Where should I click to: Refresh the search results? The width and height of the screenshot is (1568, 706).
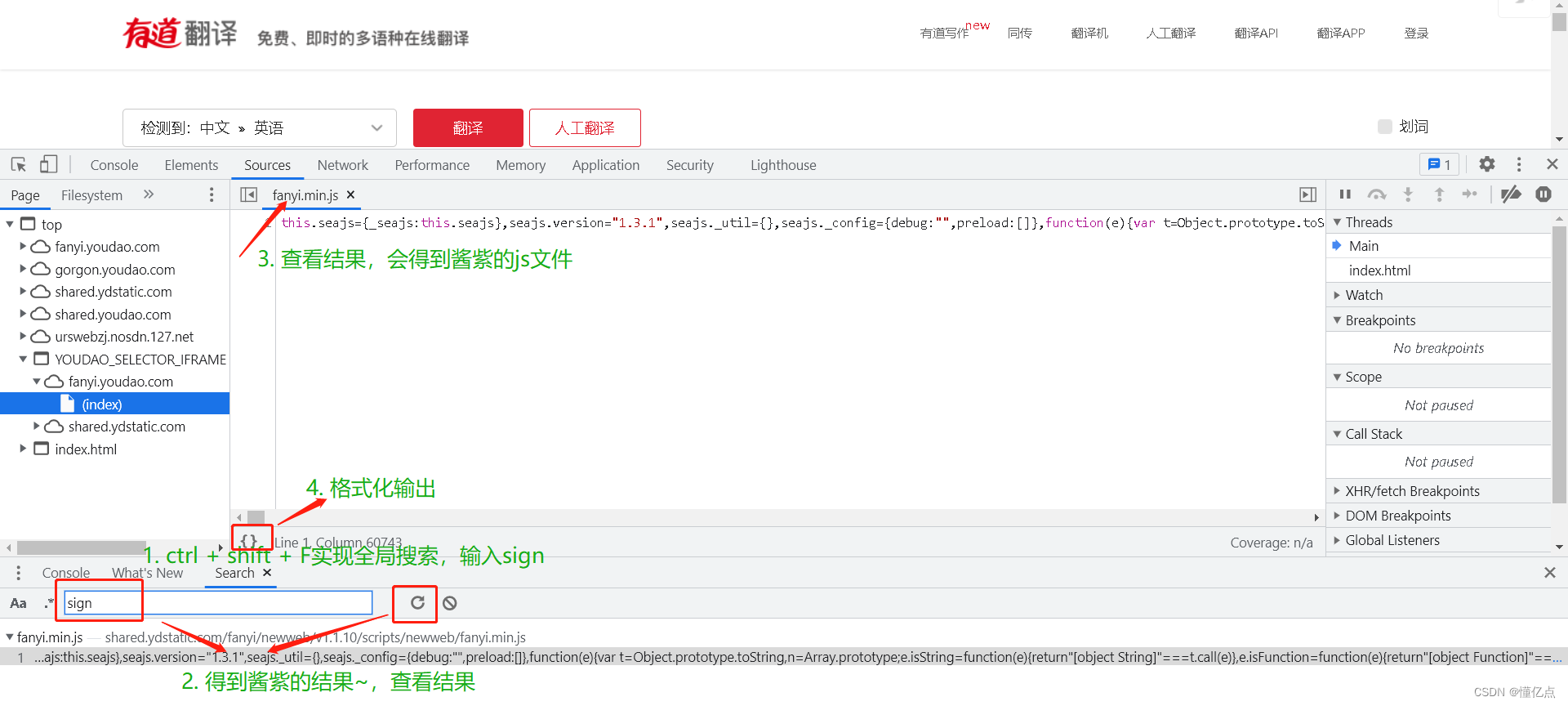tap(417, 603)
